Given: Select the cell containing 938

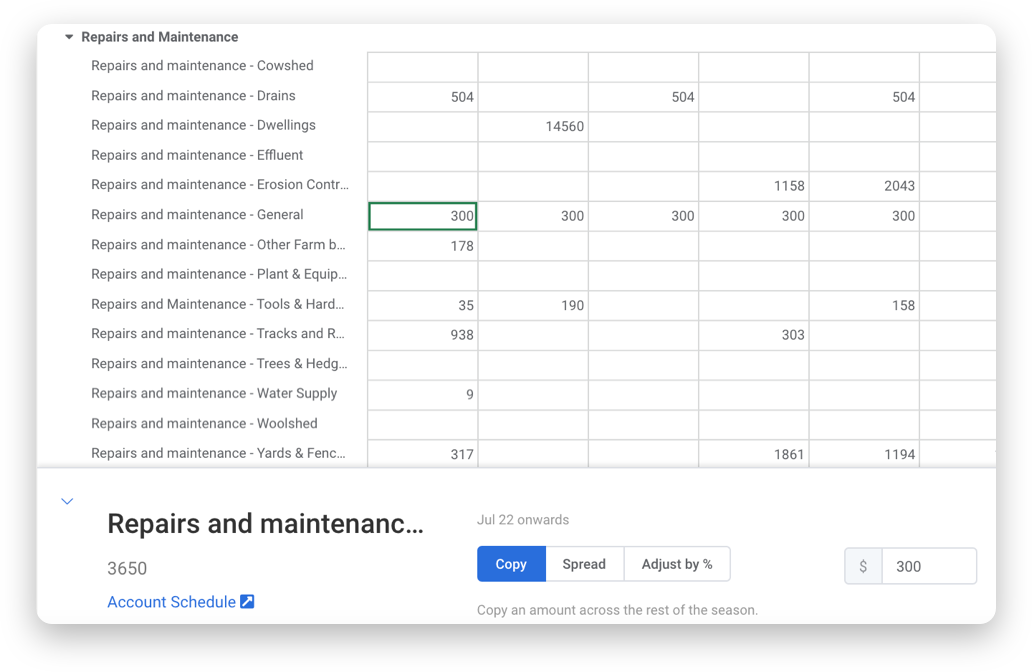Looking at the screenshot, I should (422, 335).
